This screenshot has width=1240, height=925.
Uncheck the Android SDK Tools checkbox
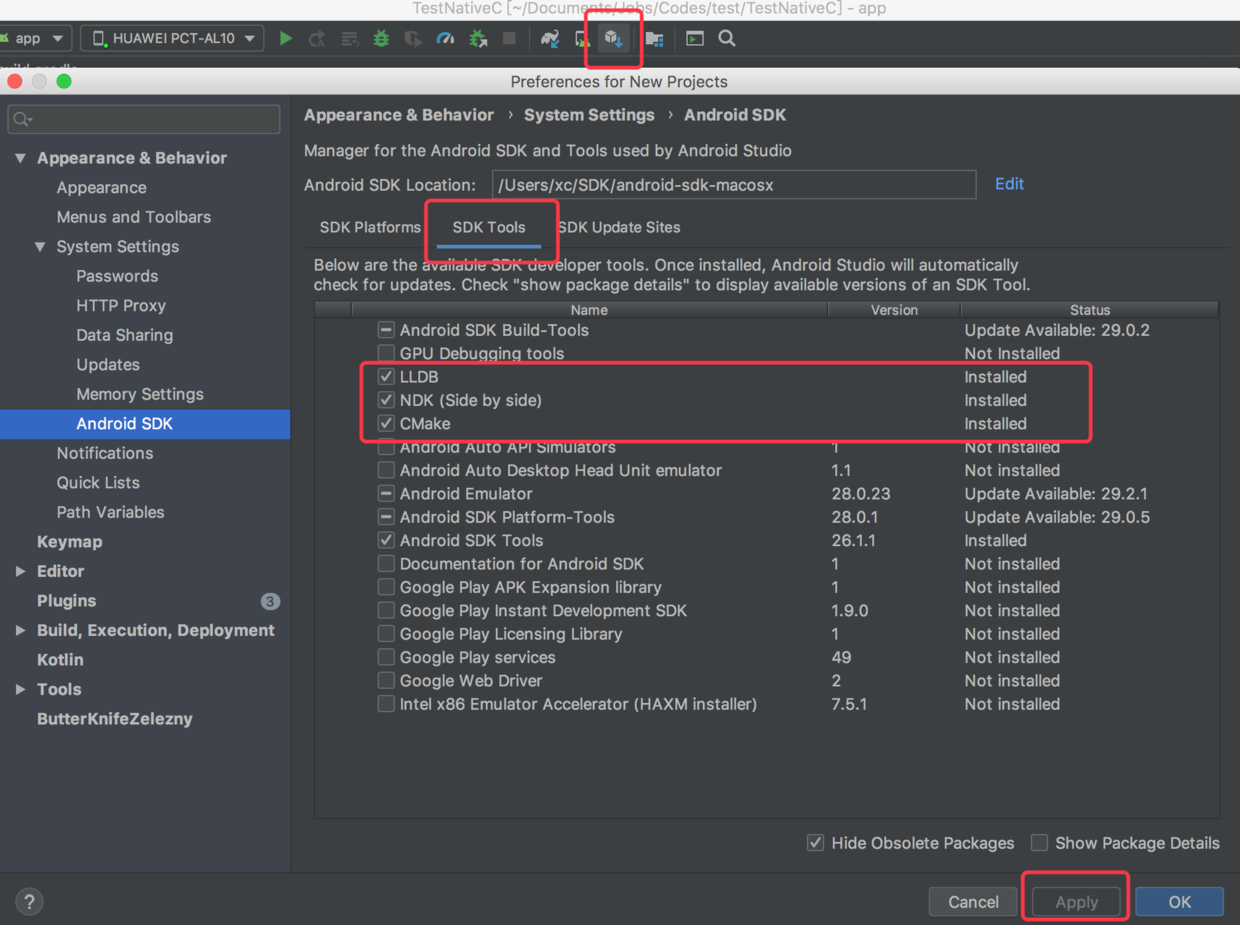pyautogui.click(x=386, y=540)
